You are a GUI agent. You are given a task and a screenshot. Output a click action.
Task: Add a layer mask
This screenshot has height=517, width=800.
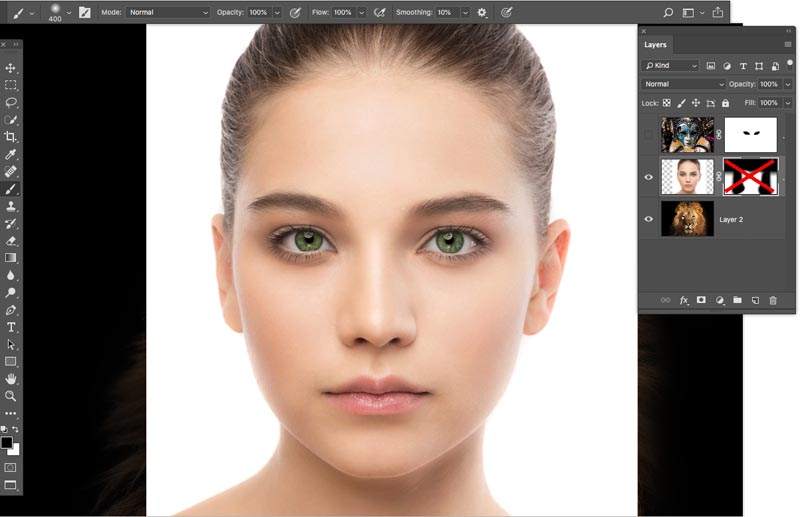[702, 300]
